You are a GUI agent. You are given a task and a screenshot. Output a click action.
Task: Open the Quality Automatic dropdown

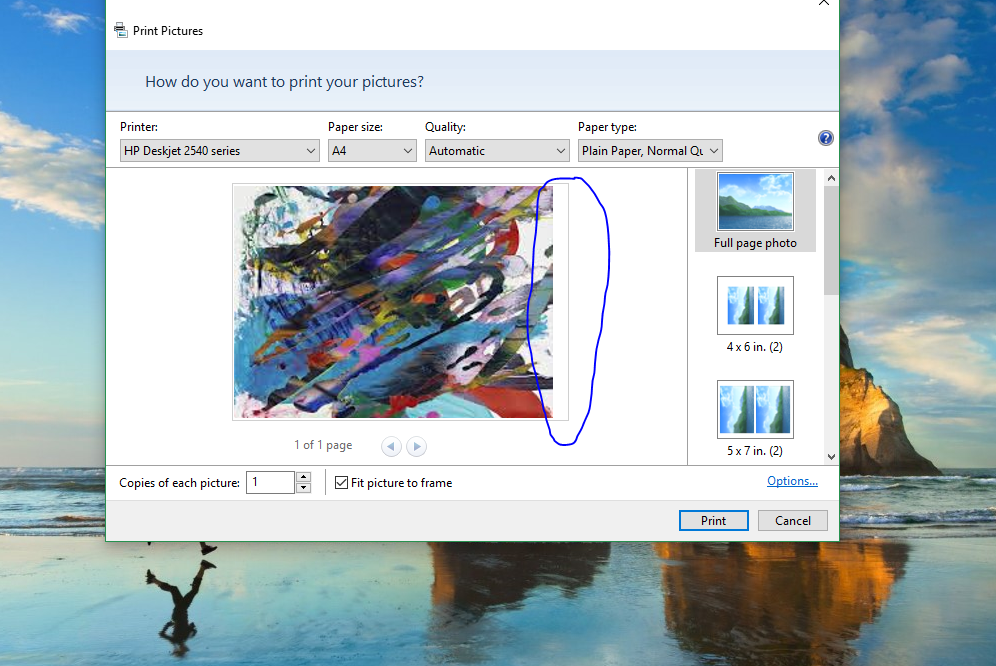(496, 151)
